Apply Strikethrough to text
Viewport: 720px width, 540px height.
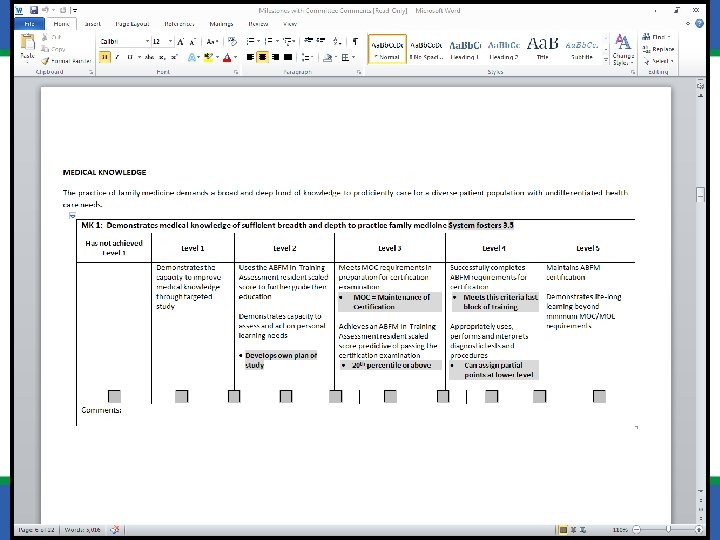click(x=149, y=57)
